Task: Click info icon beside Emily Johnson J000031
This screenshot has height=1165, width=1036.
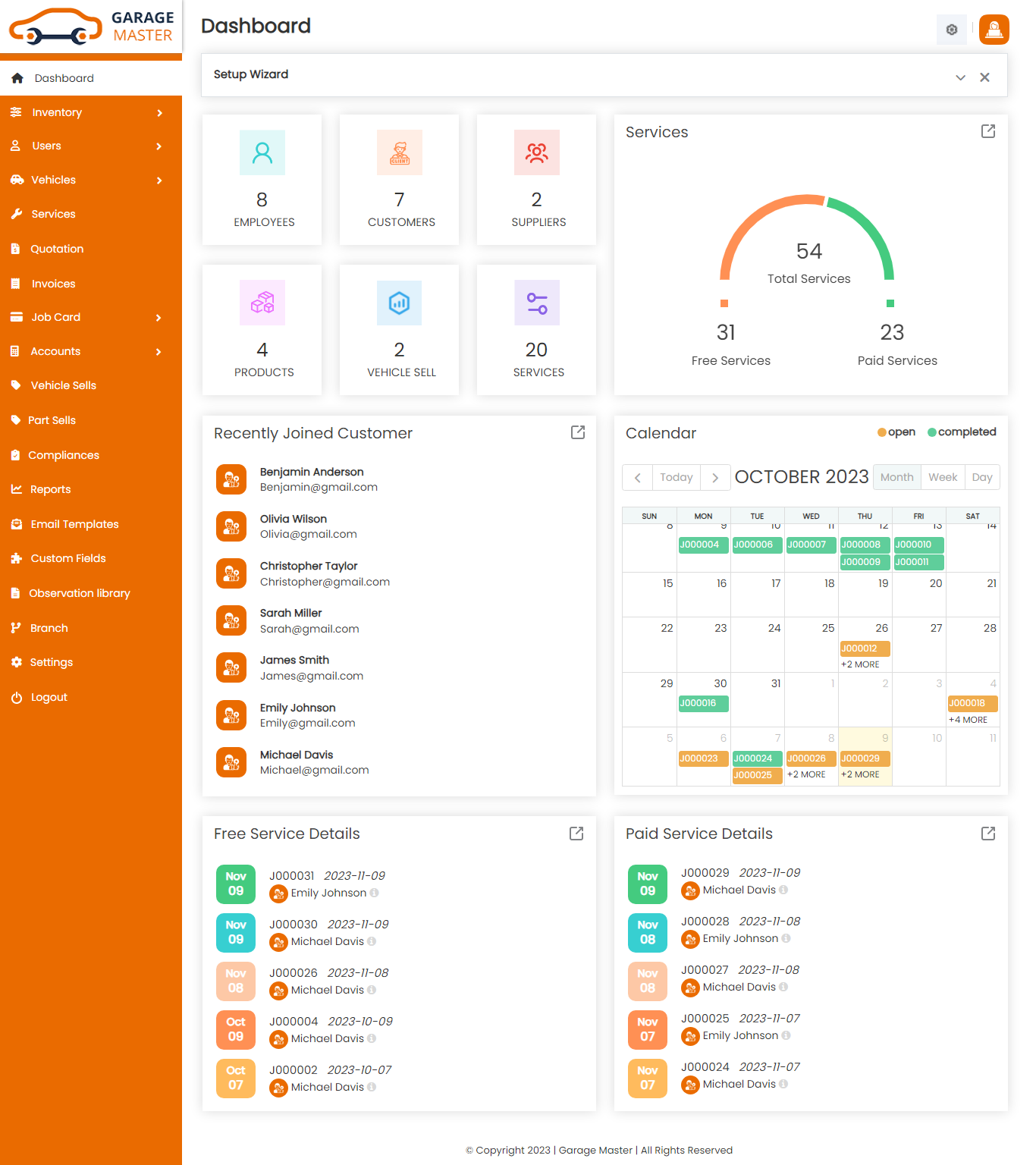Action: (x=374, y=893)
